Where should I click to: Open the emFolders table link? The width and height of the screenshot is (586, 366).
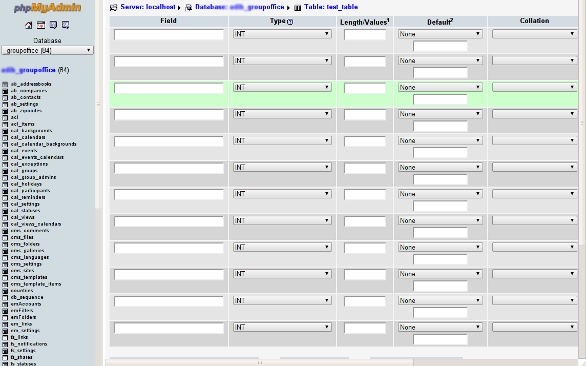[23, 317]
